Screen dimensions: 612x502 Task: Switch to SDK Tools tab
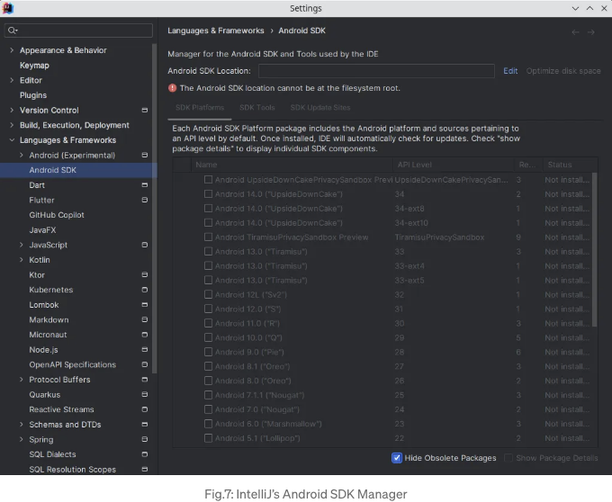257,108
